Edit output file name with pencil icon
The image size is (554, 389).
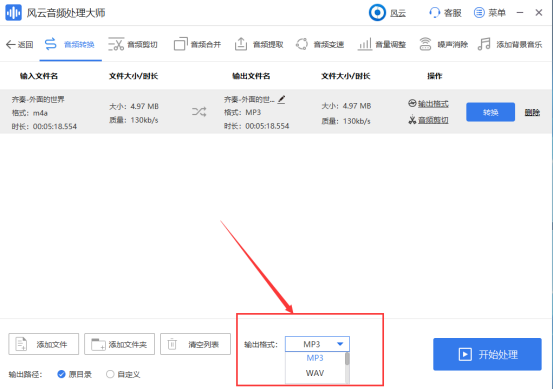point(281,100)
